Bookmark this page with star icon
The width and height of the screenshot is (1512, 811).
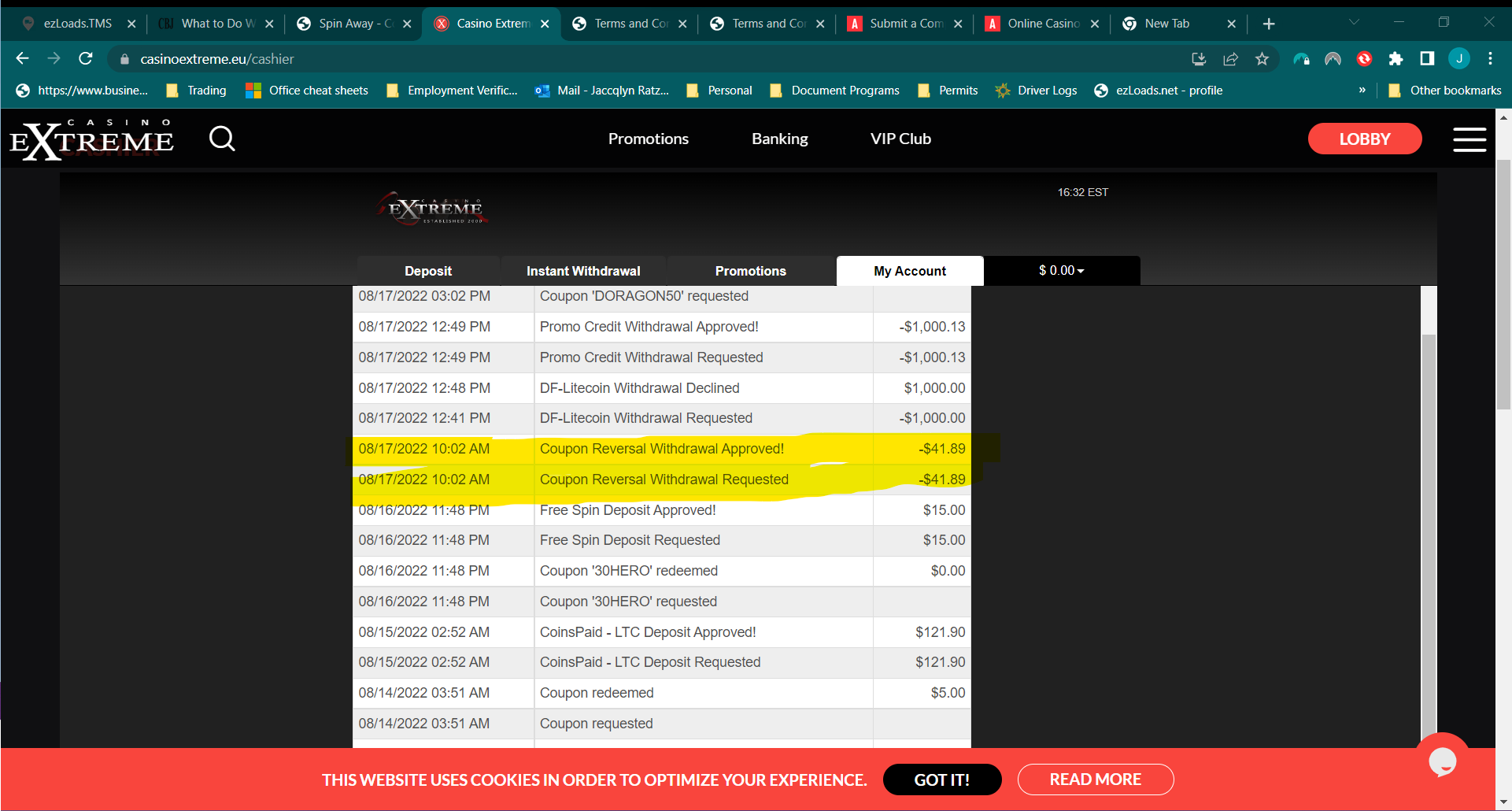point(1262,59)
